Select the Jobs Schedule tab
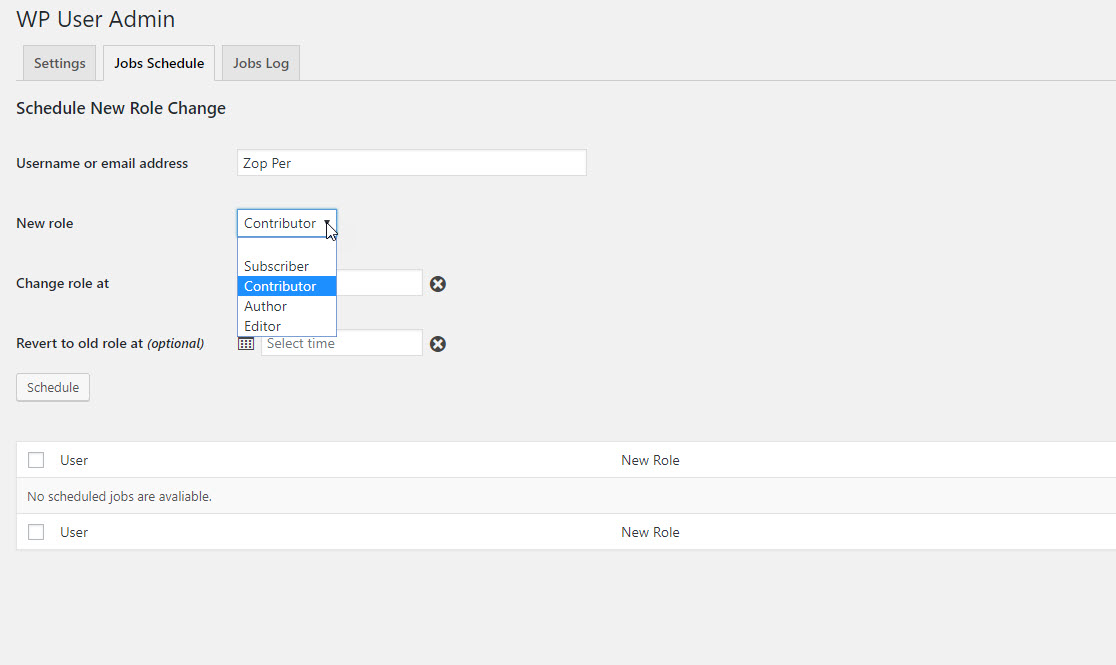Viewport: 1116px width, 665px height. pos(159,63)
